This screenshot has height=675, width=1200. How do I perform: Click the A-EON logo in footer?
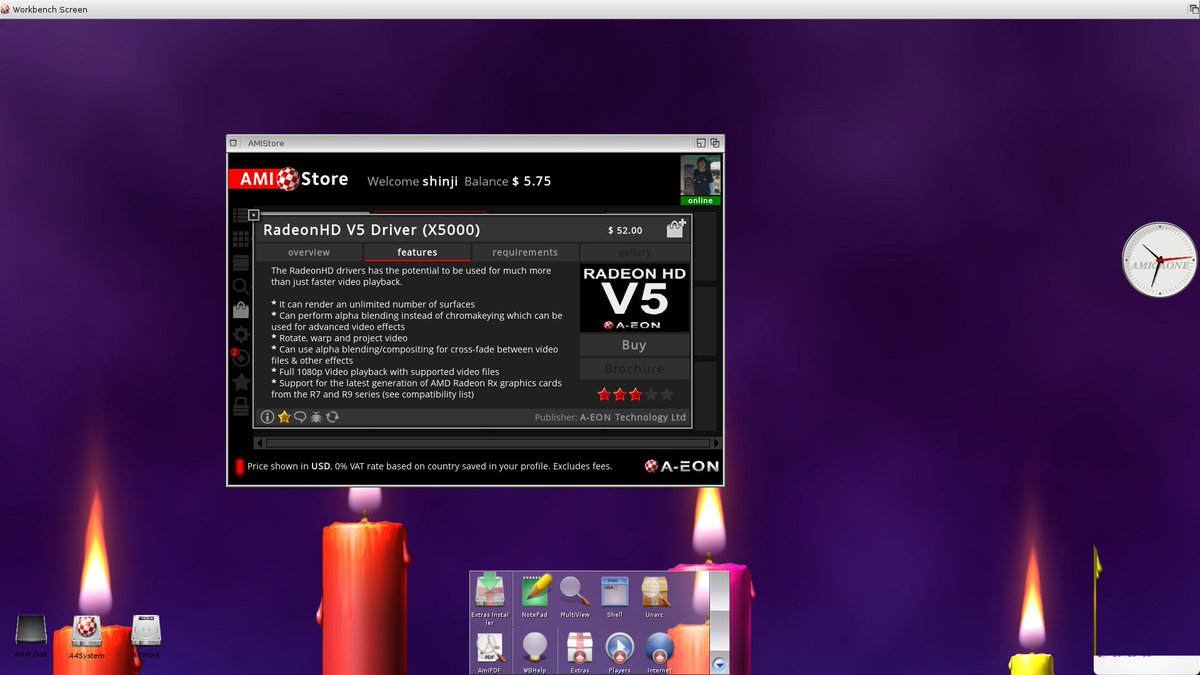pyautogui.click(x=682, y=466)
